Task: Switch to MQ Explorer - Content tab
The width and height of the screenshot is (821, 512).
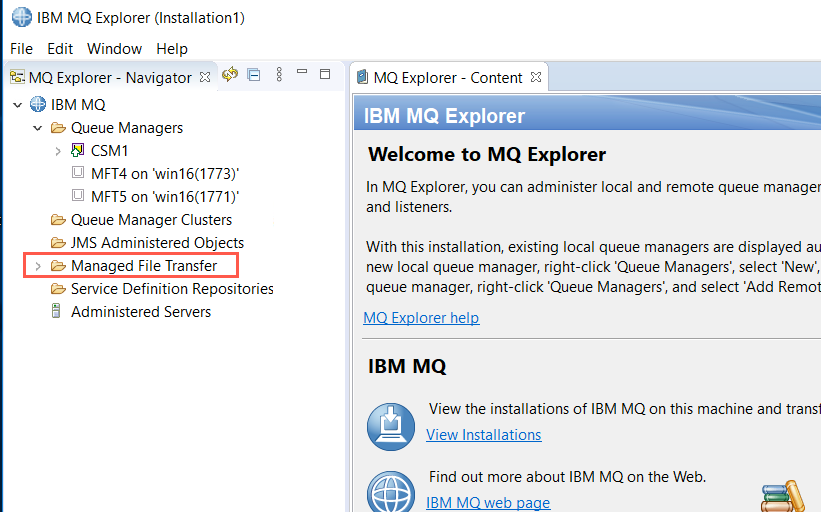Action: pyautogui.click(x=448, y=77)
